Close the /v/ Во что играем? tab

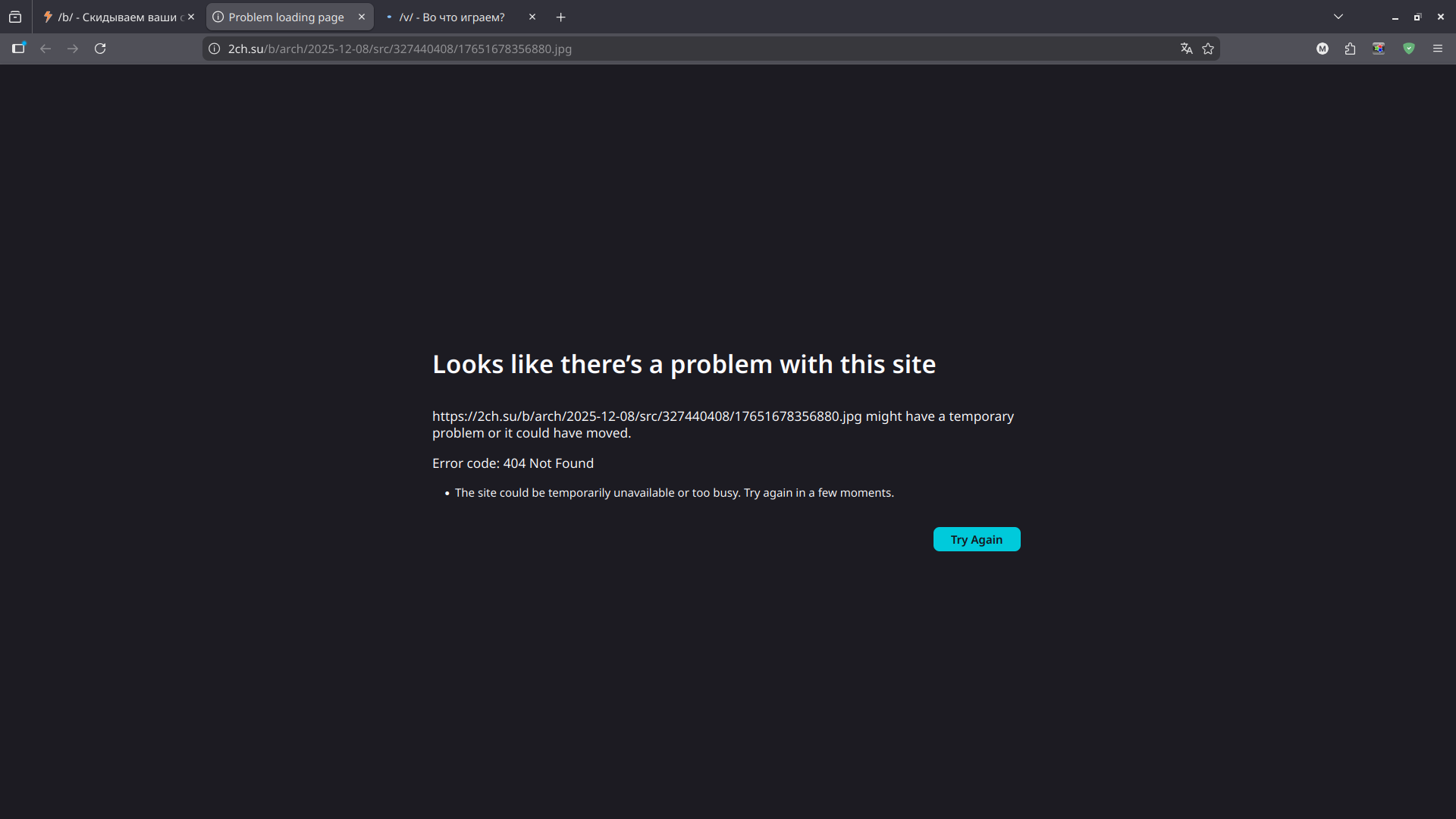532,17
